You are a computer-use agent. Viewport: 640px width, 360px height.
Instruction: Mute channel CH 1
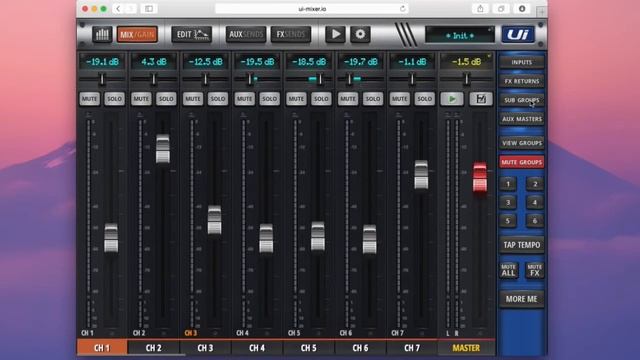tap(89, 99)
